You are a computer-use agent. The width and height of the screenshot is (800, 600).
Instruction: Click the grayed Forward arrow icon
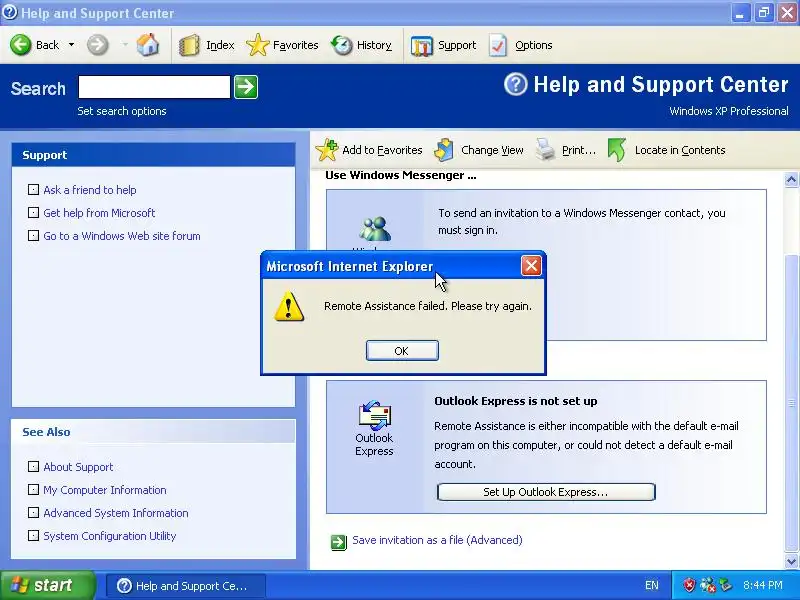97,45
